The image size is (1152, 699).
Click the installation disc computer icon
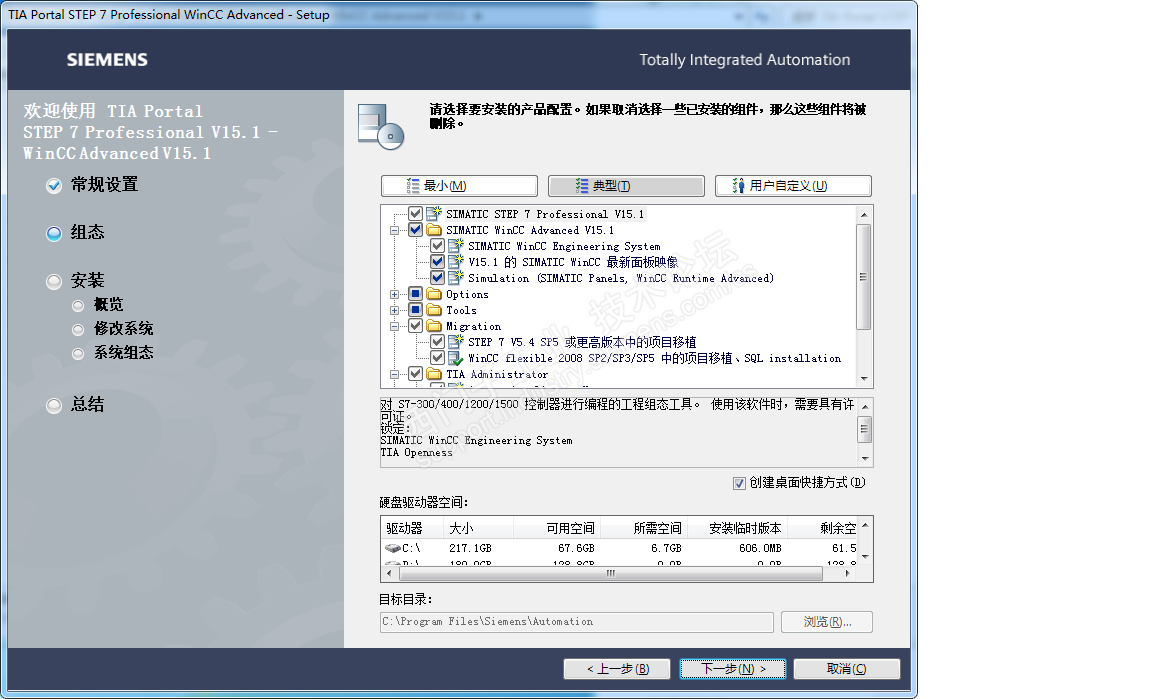tap(381, 126)
